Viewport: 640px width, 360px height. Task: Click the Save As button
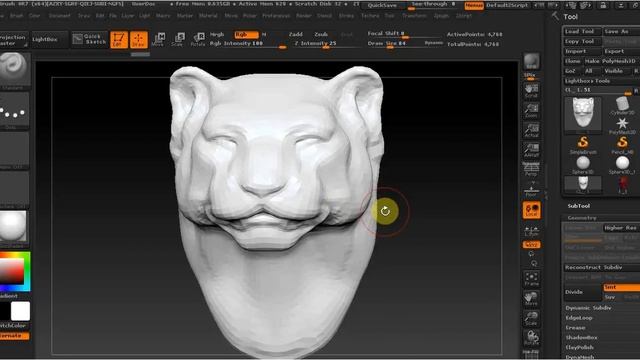coord(621,31)
